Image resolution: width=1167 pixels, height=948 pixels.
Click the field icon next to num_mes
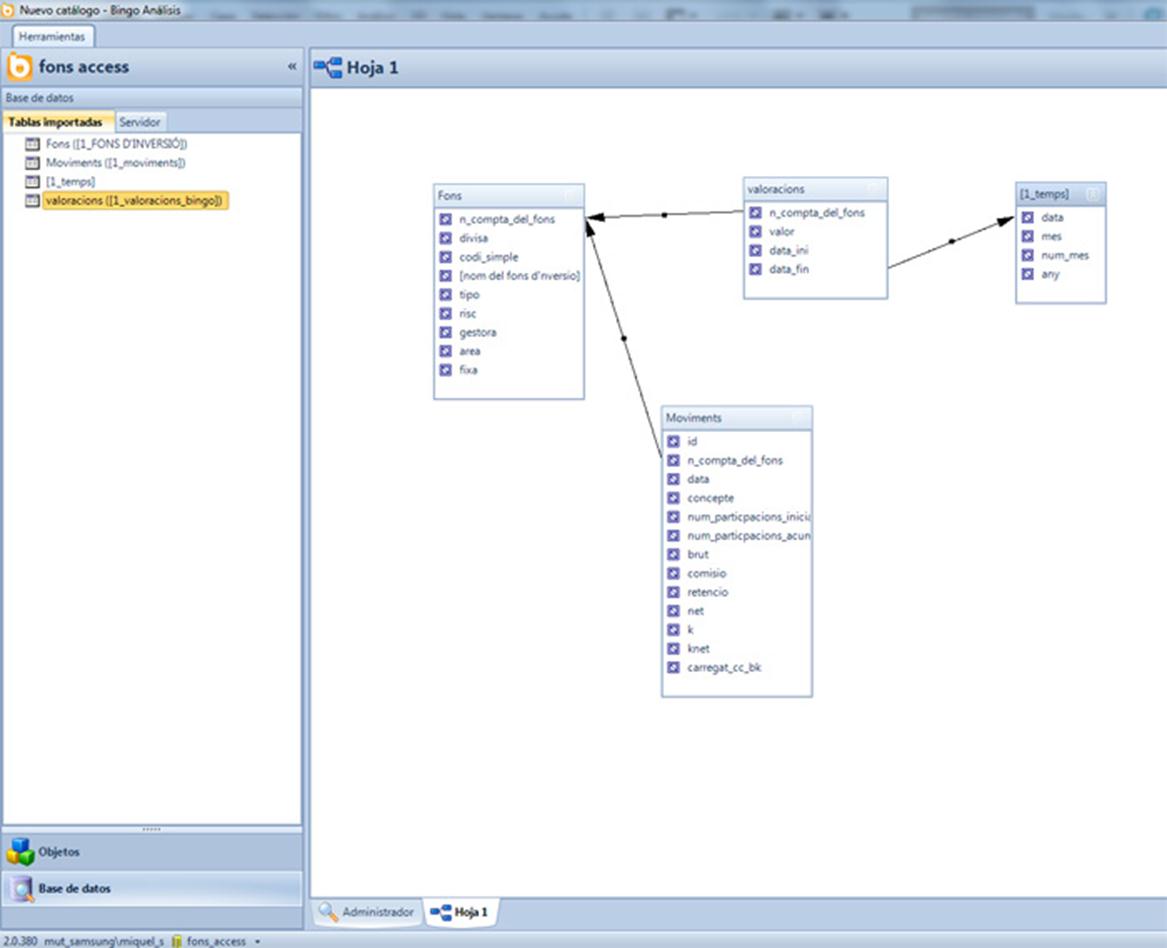[1027, 255]
